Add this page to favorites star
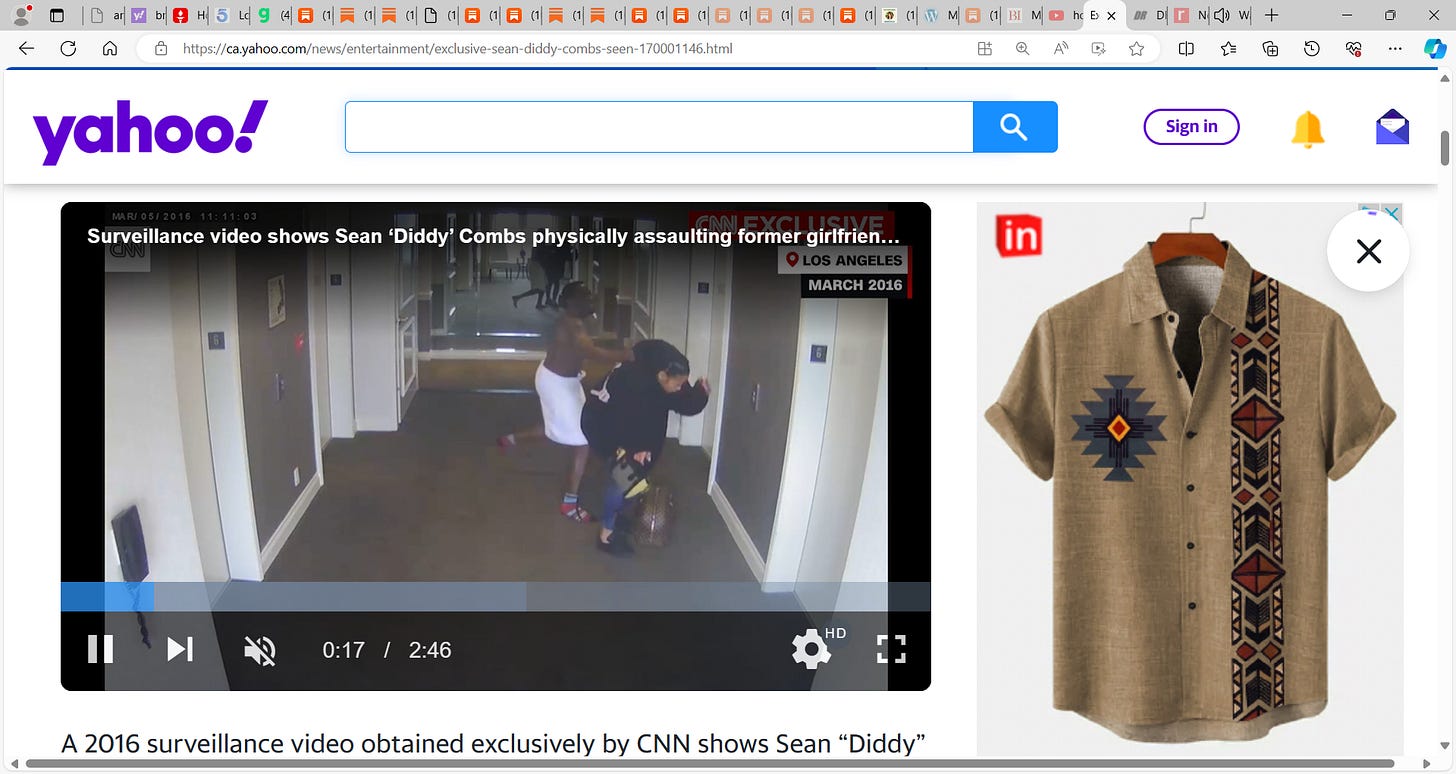The width and height of the screenshot is (1456, 774). [1136, 48]
